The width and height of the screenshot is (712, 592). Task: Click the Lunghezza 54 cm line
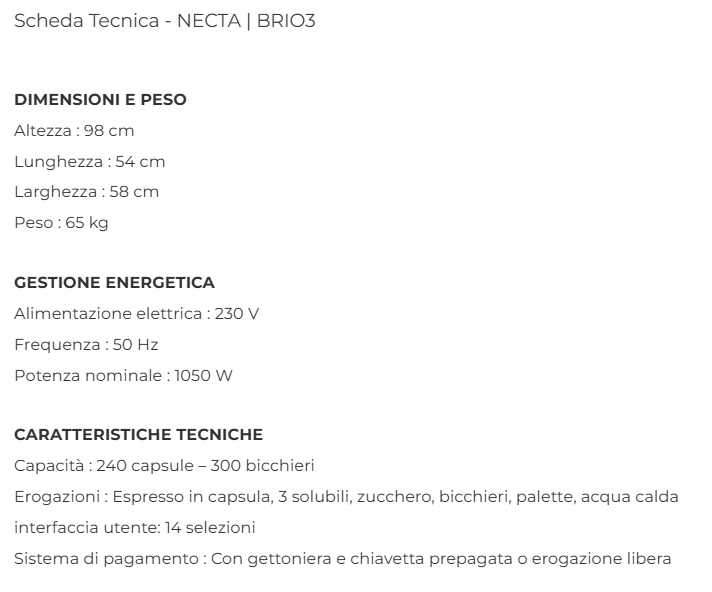[90, 162]
